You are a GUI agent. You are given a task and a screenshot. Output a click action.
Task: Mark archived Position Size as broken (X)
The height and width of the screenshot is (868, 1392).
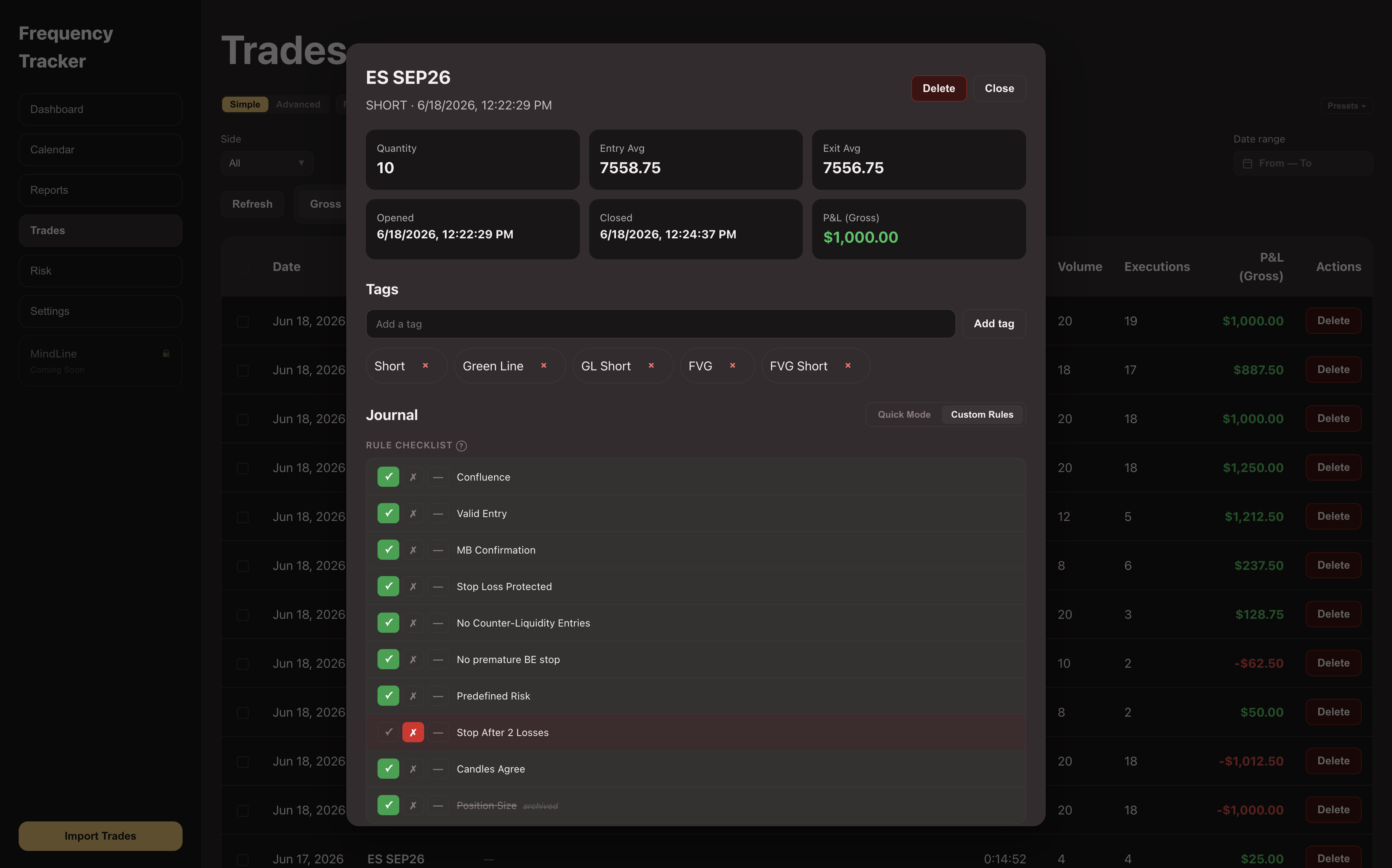click(x=413, y=806)
